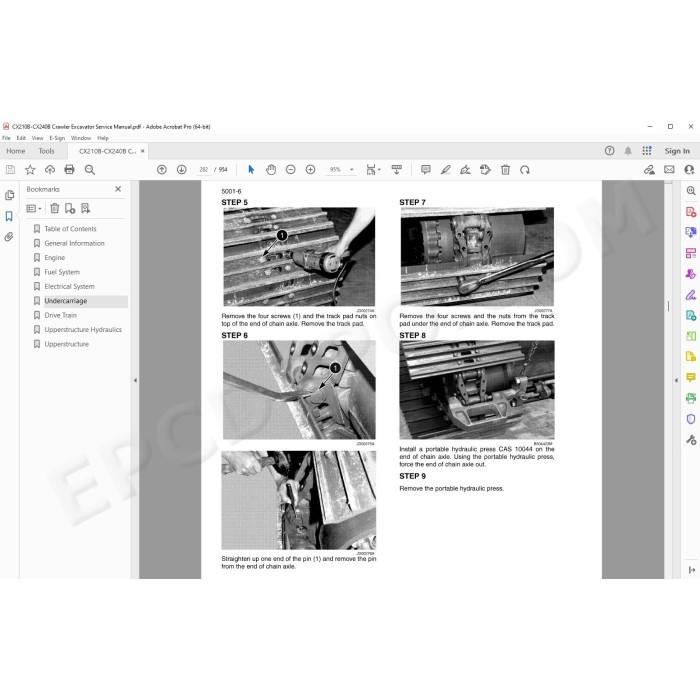Click the Sign In button
Screen dimensions: 700x700
677,151
